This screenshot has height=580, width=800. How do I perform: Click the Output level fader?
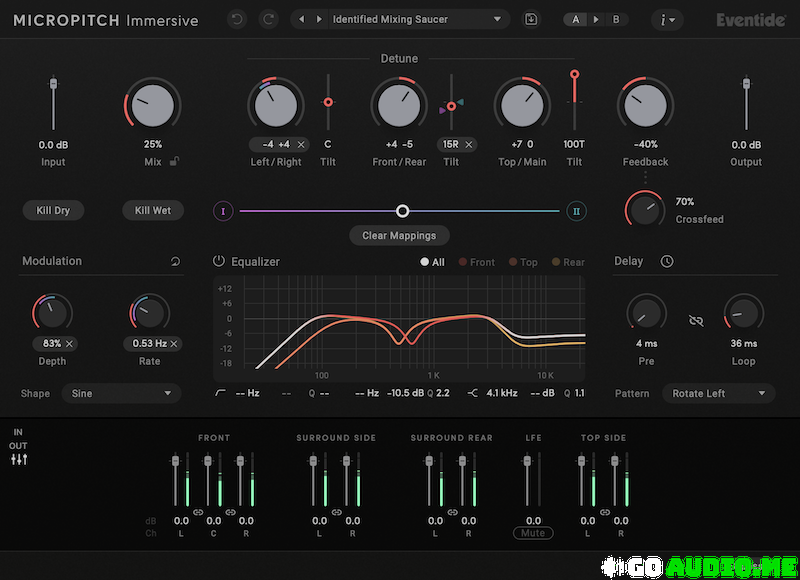coord(746,83)
